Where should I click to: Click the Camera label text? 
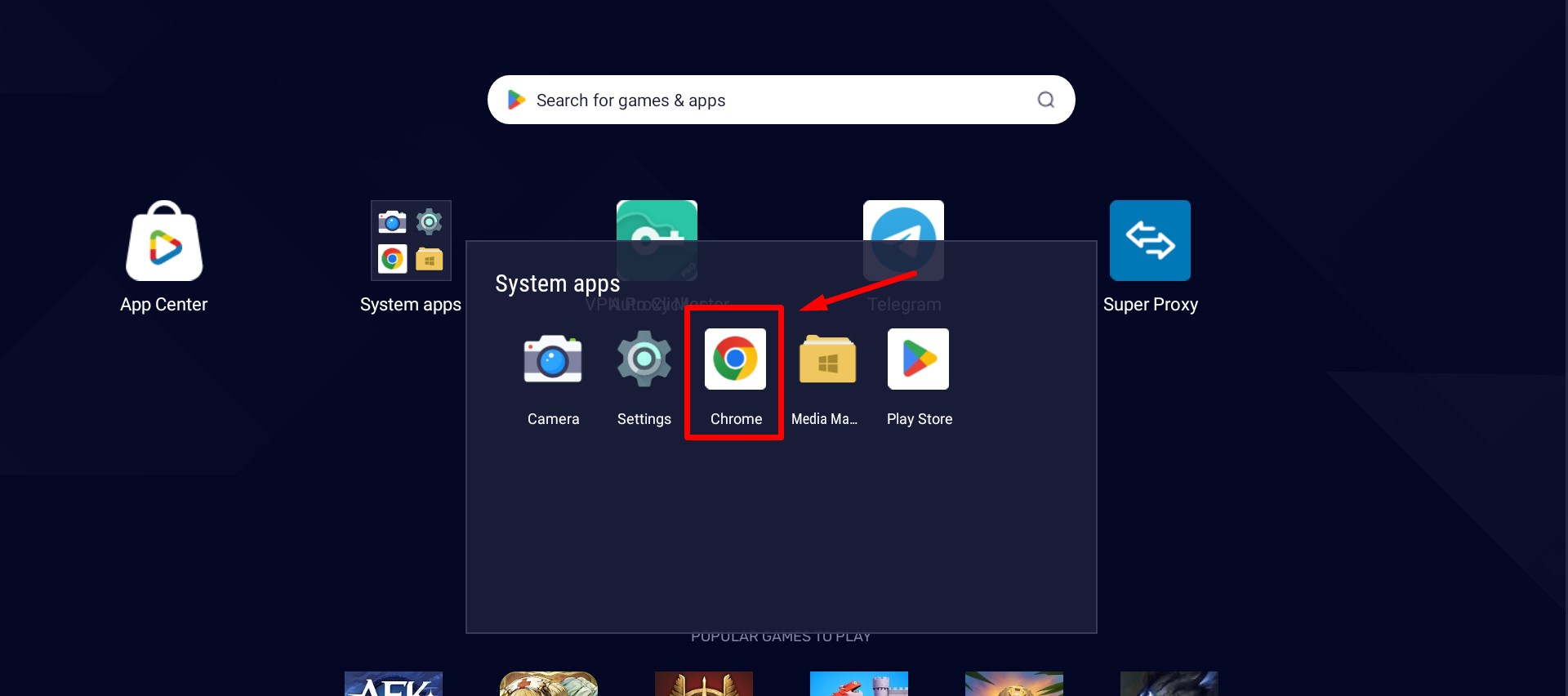[x=553, y=419]
